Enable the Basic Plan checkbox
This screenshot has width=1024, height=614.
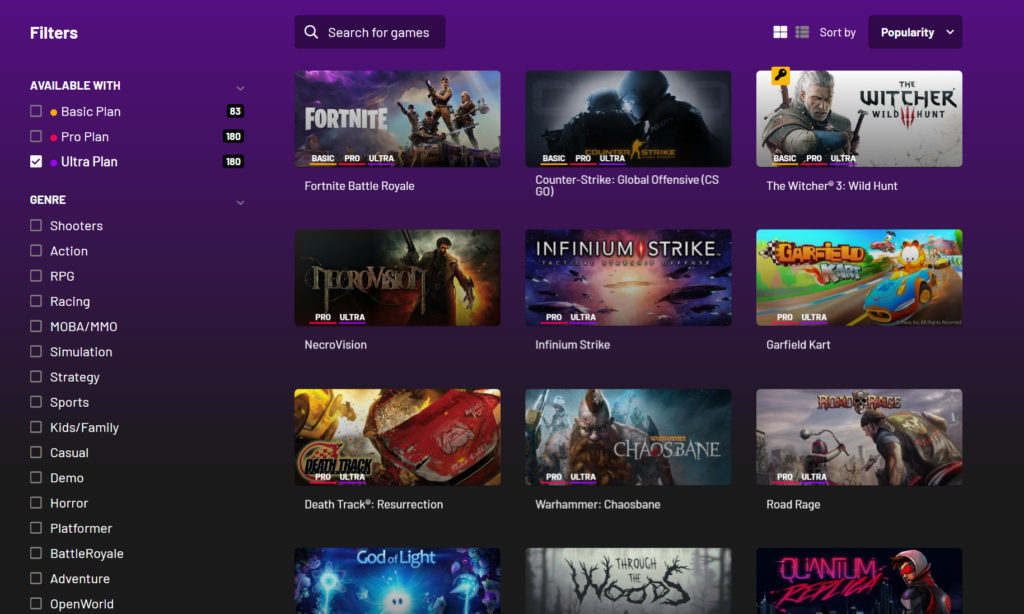pos(36,111)
